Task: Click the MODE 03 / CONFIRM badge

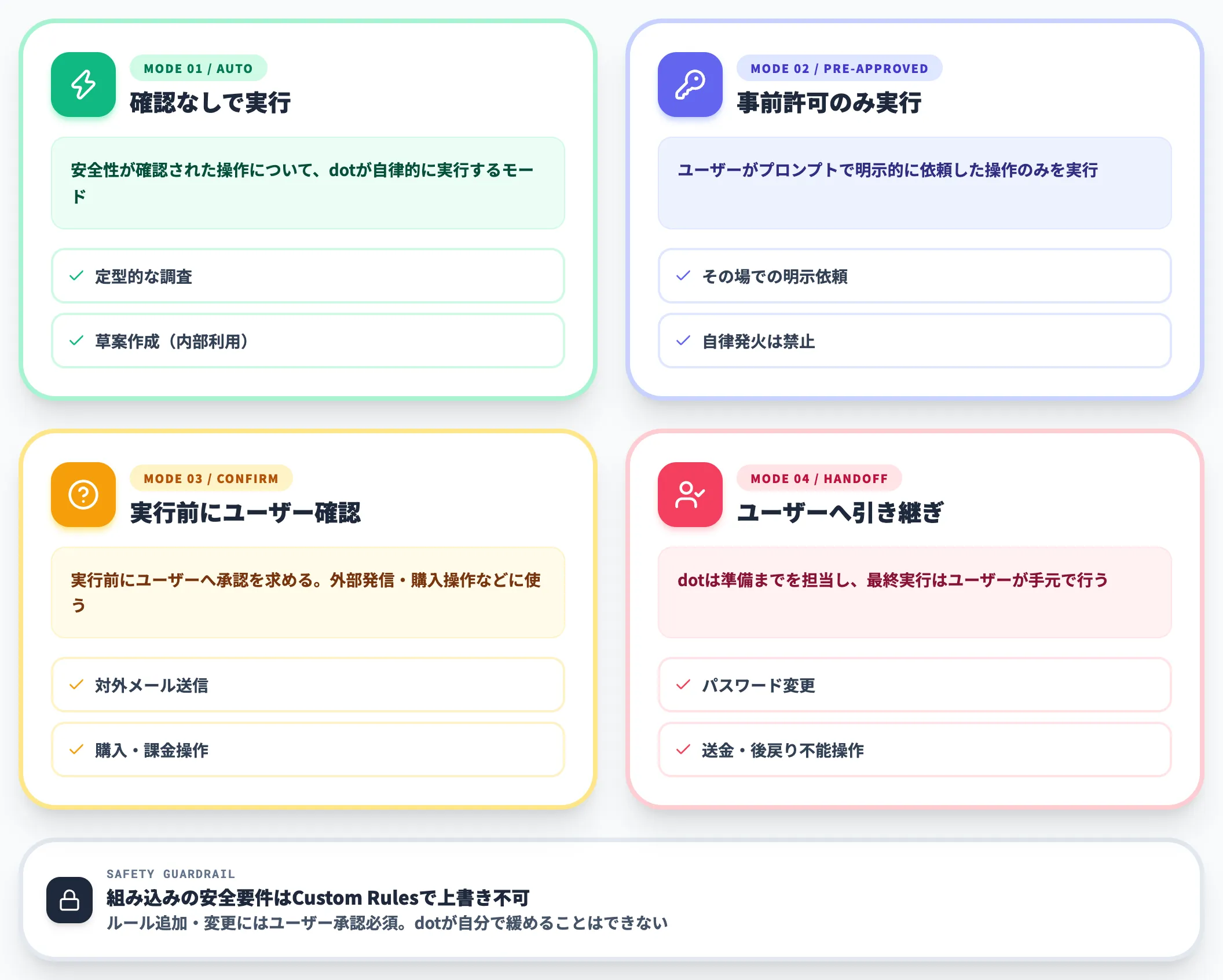Action: (211, 478)
